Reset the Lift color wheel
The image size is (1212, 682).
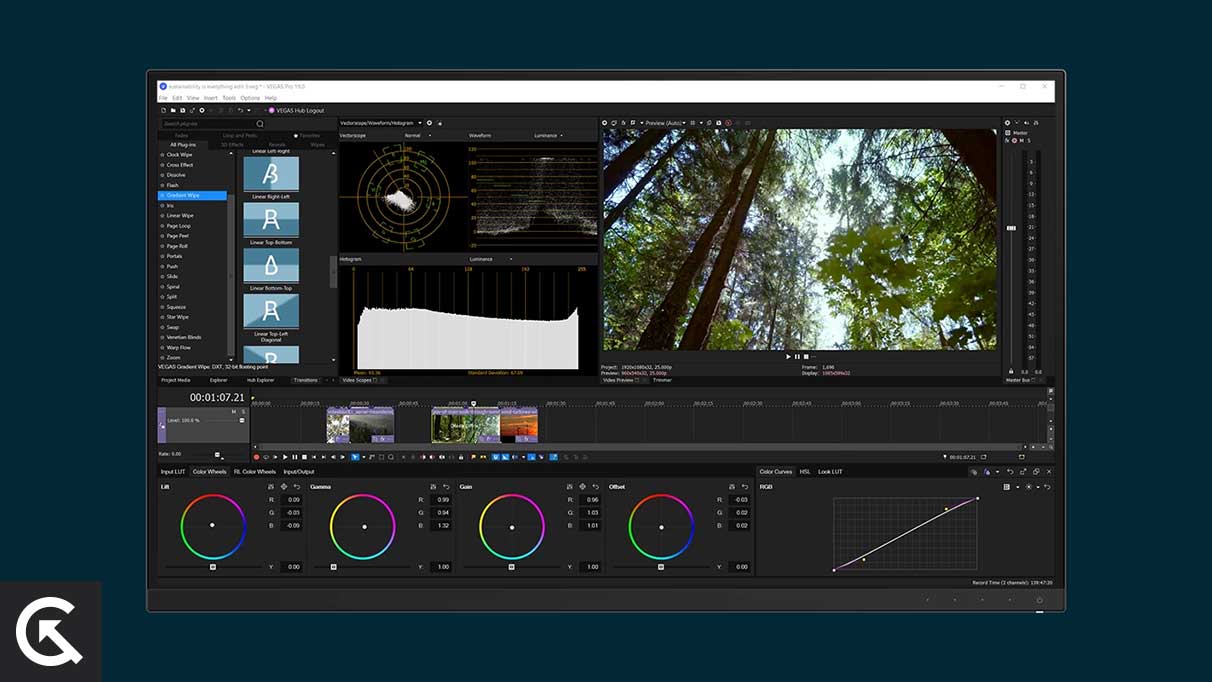(x=297, y=487)
